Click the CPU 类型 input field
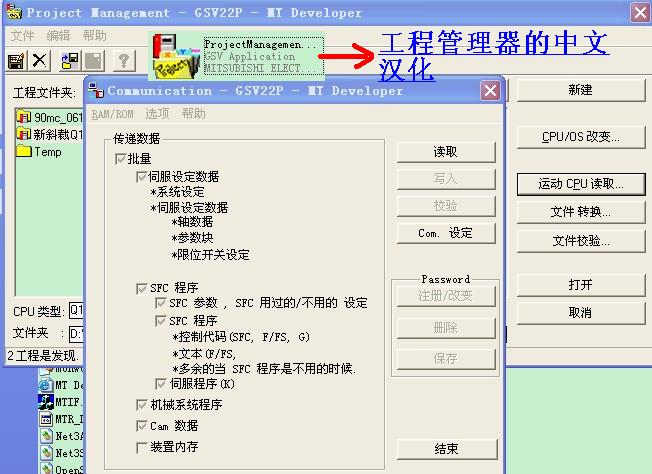 pyautogui.click(x=76, y=310)
